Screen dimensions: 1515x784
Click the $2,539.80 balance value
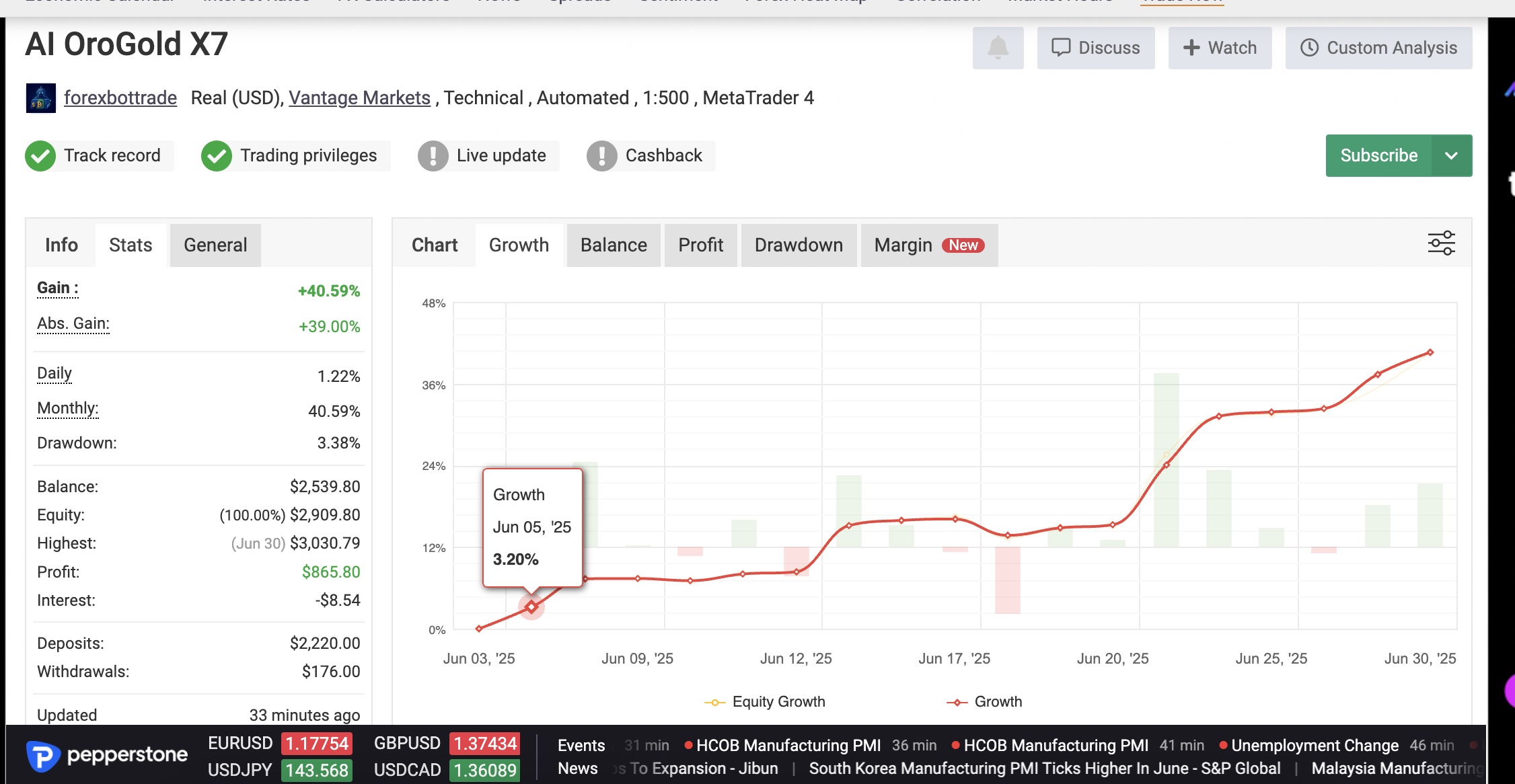[x=325, y=487]
